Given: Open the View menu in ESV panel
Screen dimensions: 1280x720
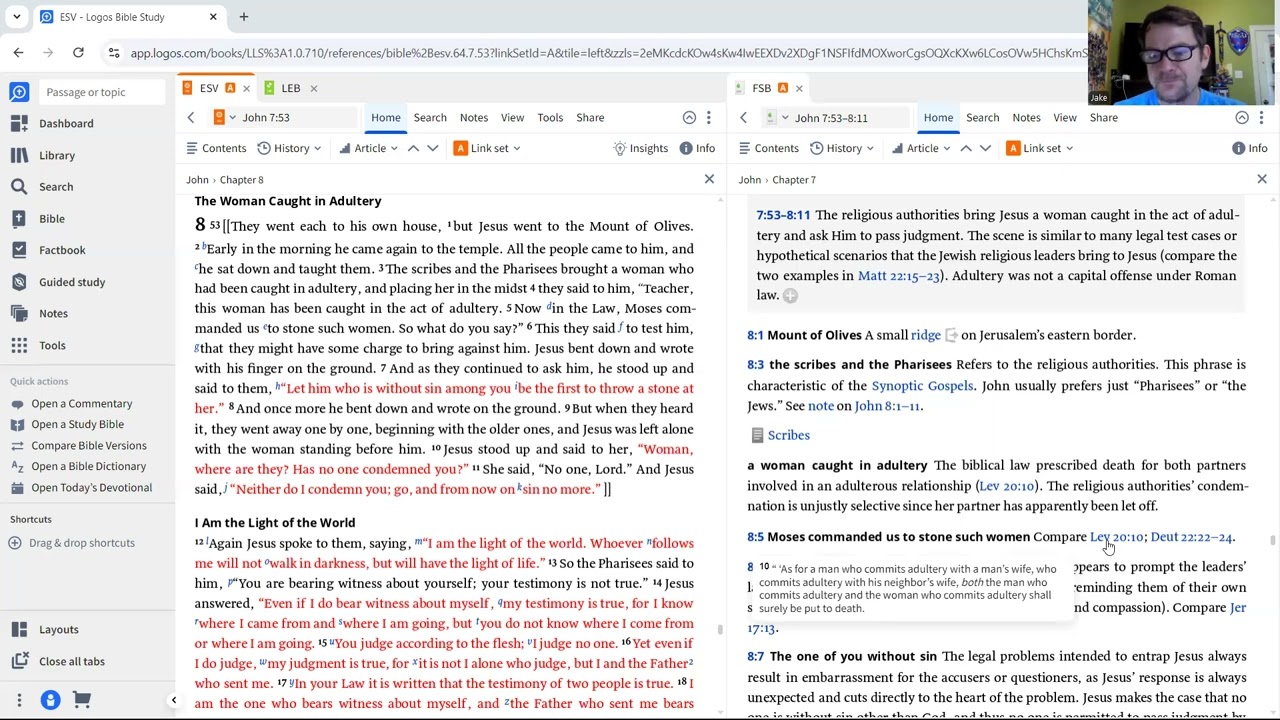Looking at the screenshot, I should click(x=512, y=118).
